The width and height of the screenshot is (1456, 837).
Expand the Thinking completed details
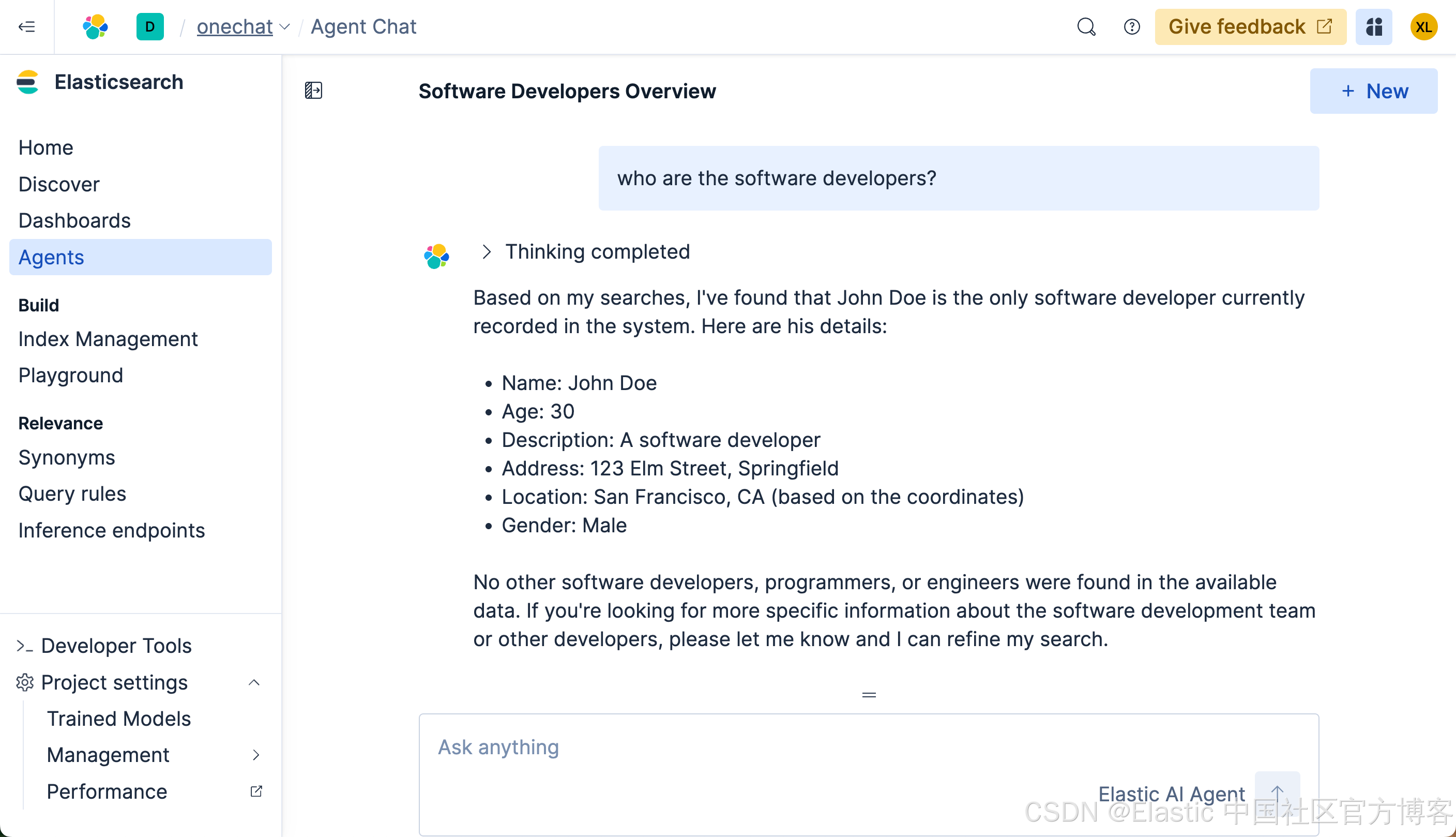point(486,252)
